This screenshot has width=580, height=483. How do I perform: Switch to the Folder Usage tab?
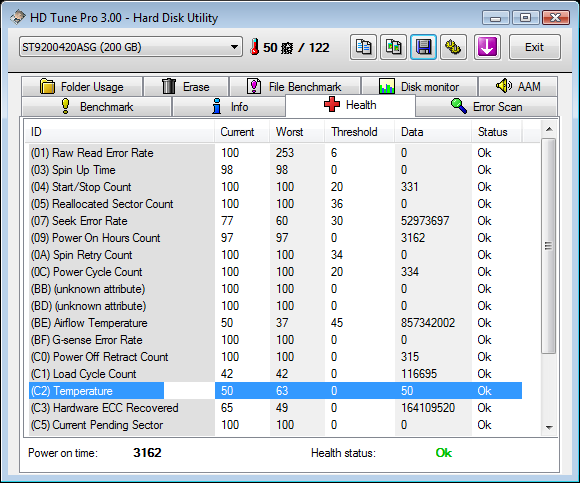(82, 87)
